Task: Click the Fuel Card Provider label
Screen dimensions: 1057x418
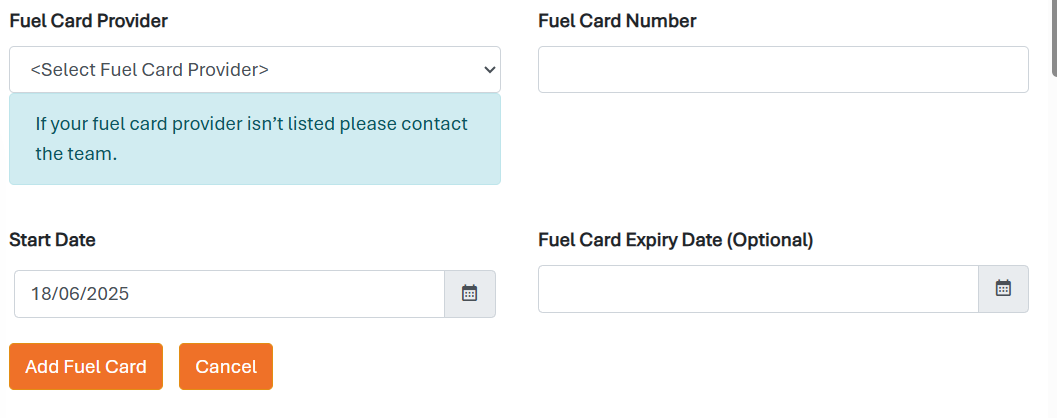Action: point(89,20)
